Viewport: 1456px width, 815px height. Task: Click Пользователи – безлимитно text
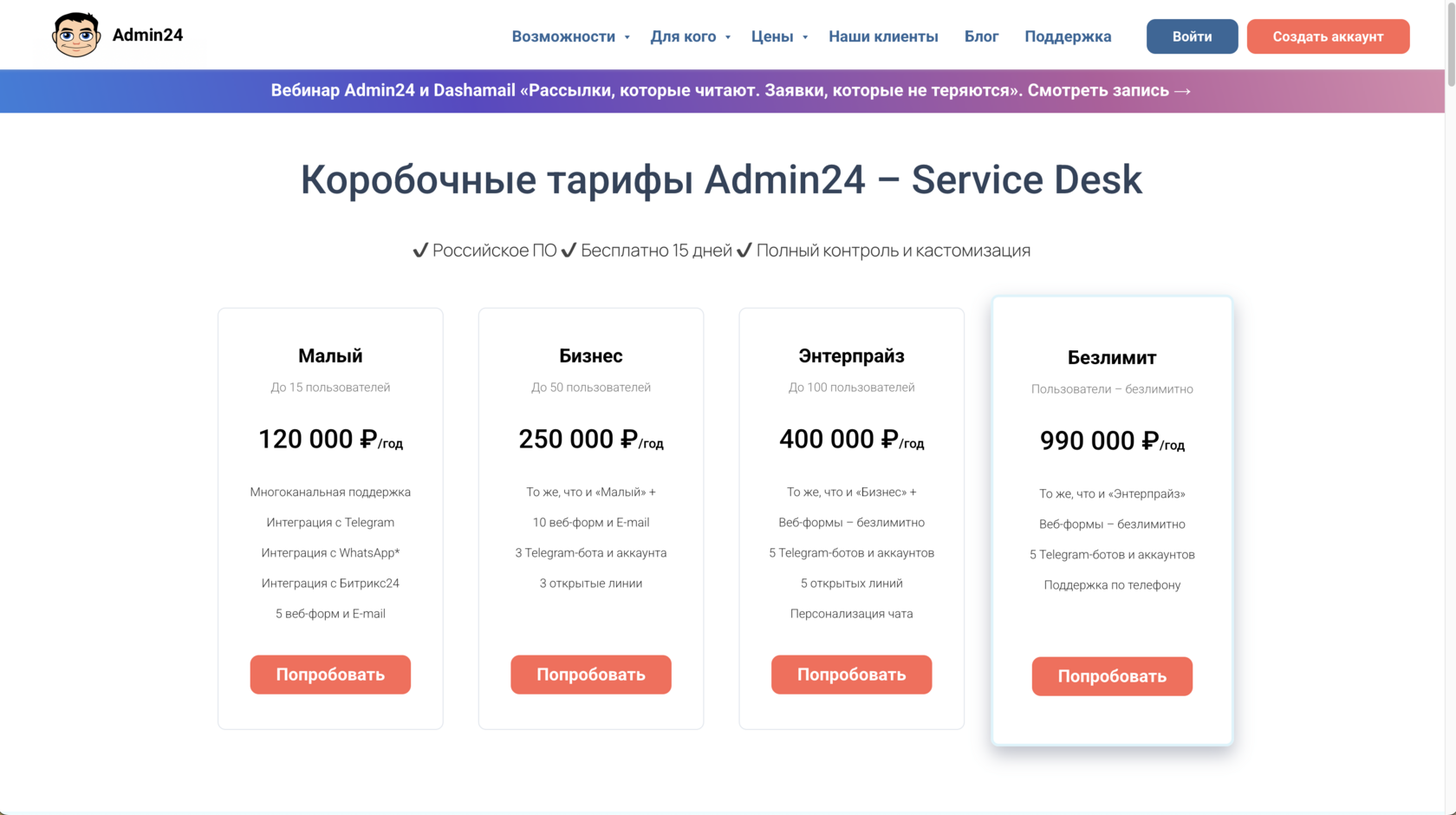click(x=1112, y=389)
